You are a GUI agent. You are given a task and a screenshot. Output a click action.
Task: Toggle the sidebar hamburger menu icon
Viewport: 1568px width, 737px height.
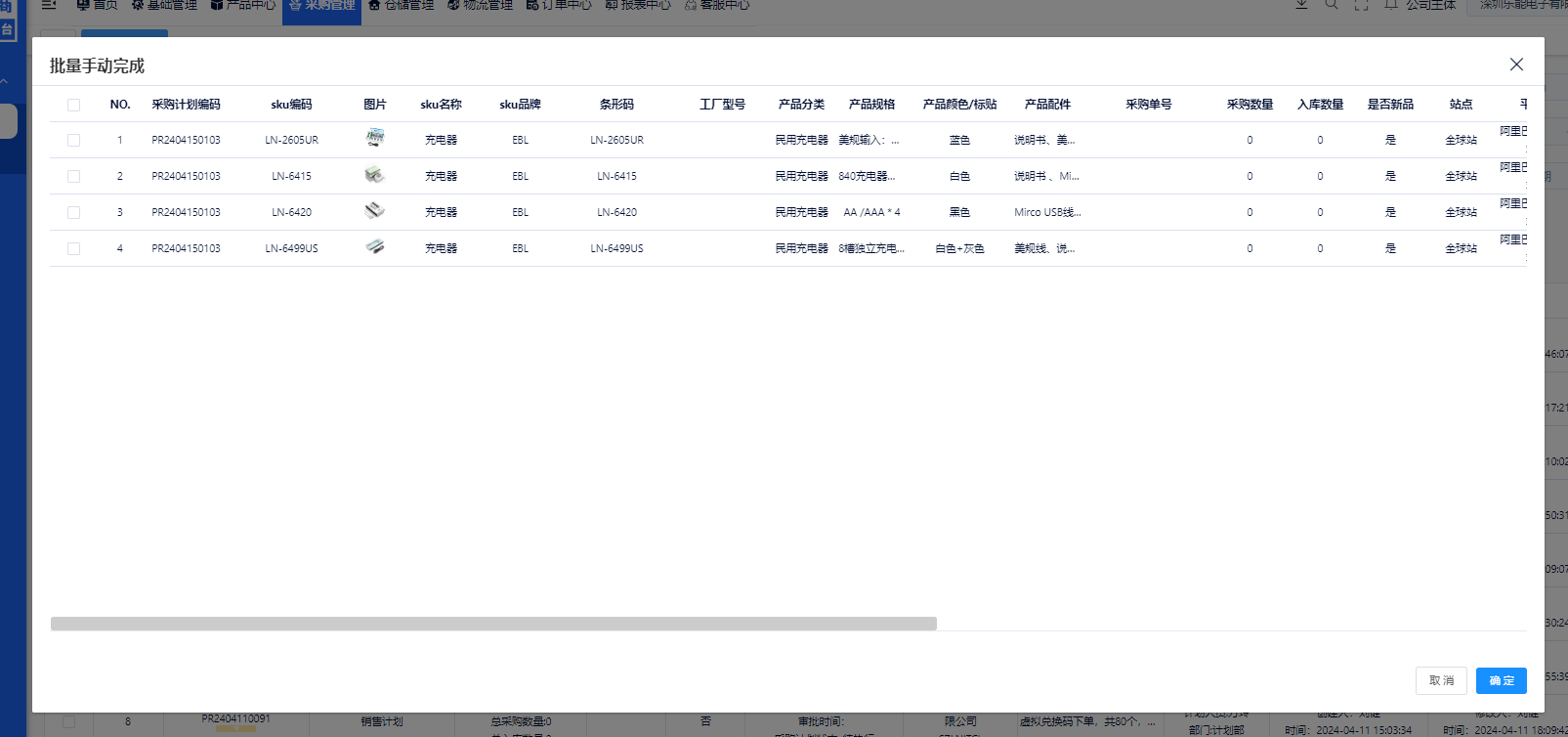click(x=49, y=5)
